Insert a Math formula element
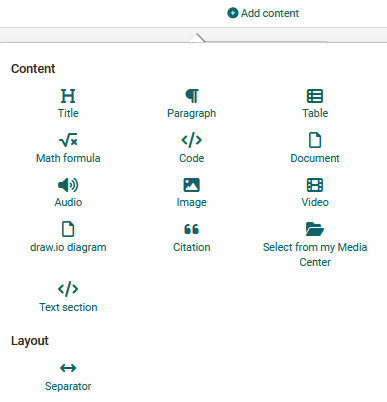387x402 pixels. pyautogui.click(x=68, y=148)
